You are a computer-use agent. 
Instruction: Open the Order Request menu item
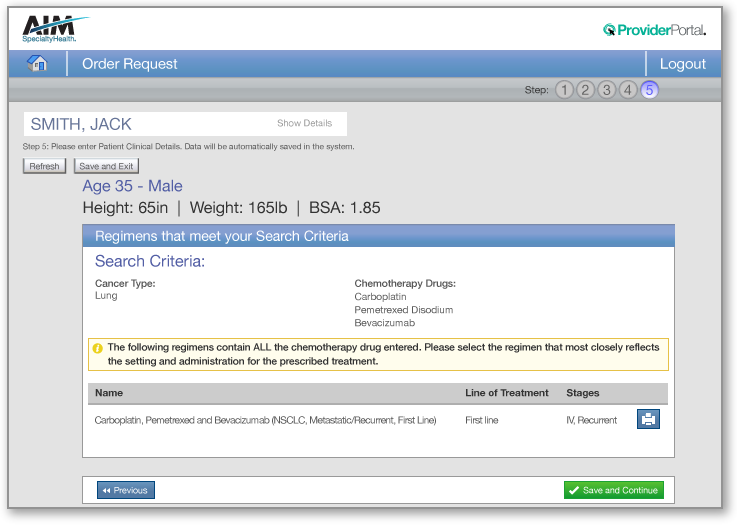[x=130, y=64]
